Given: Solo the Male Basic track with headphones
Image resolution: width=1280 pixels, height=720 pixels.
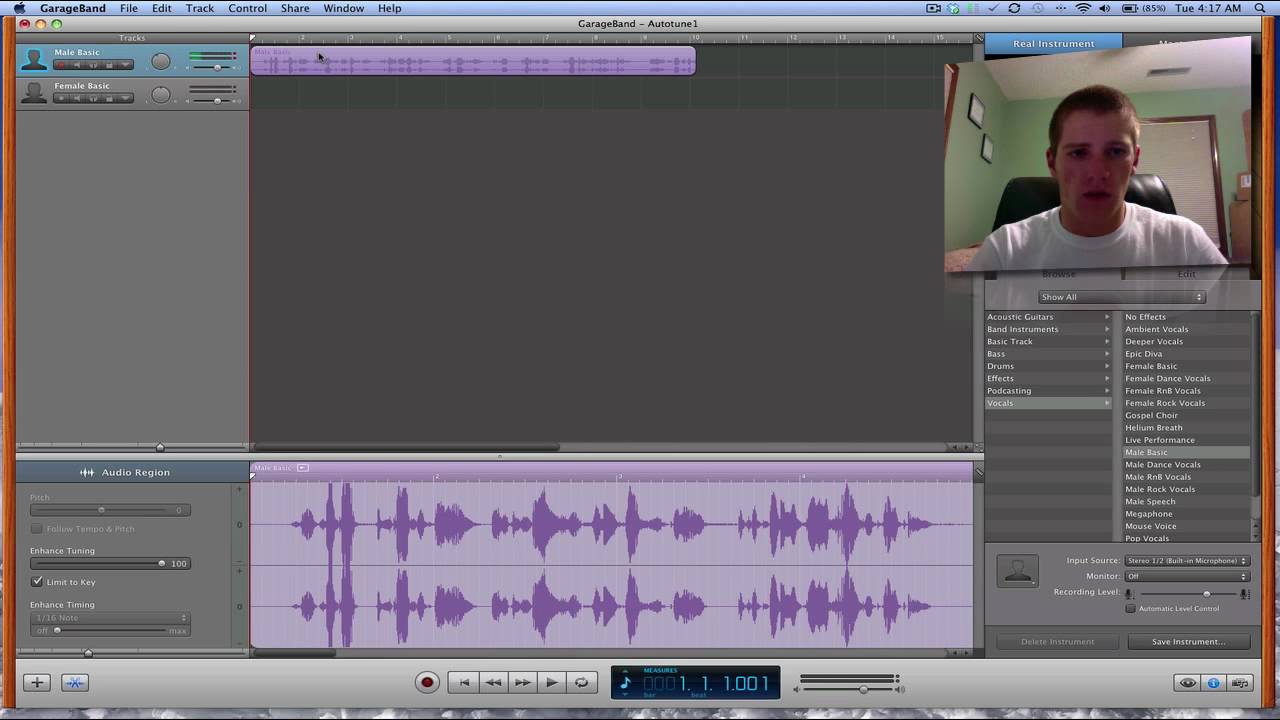Looking at the screenshot, I should [x=93, y=65].
